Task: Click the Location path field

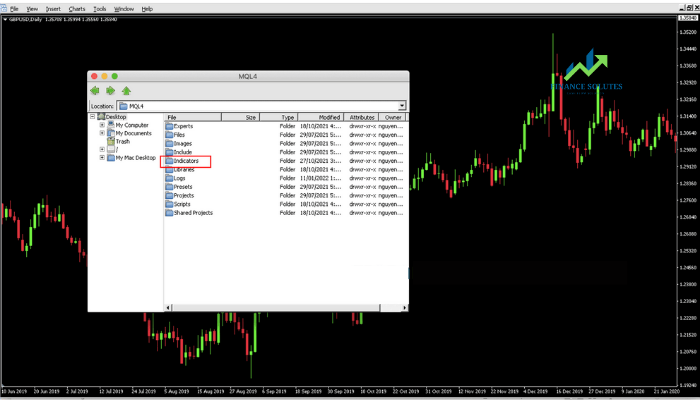Action: click(x=258, y=106)
